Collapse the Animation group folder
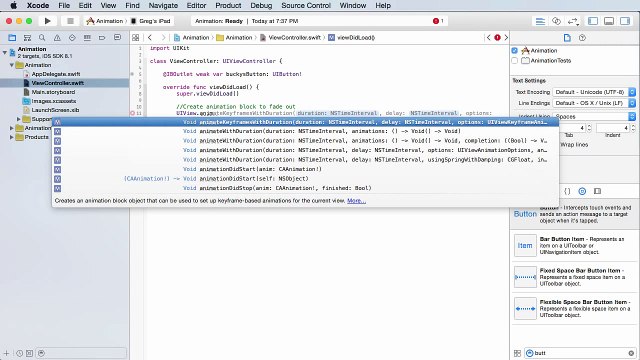640x360 pixels. (x=12, y=65)
